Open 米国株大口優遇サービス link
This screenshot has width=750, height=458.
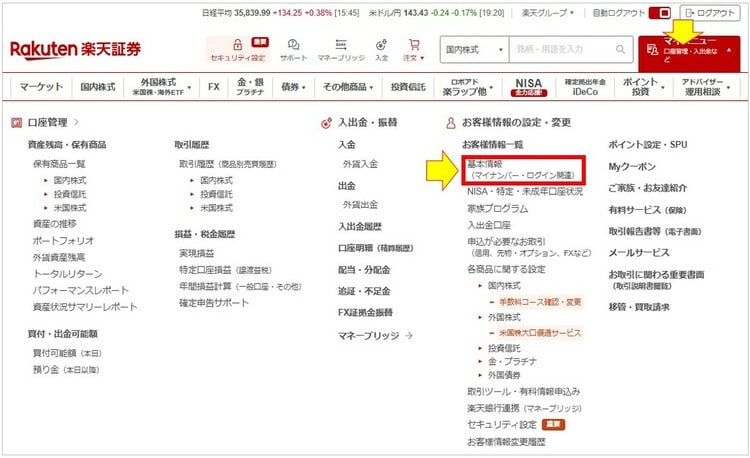click(540, 333)
